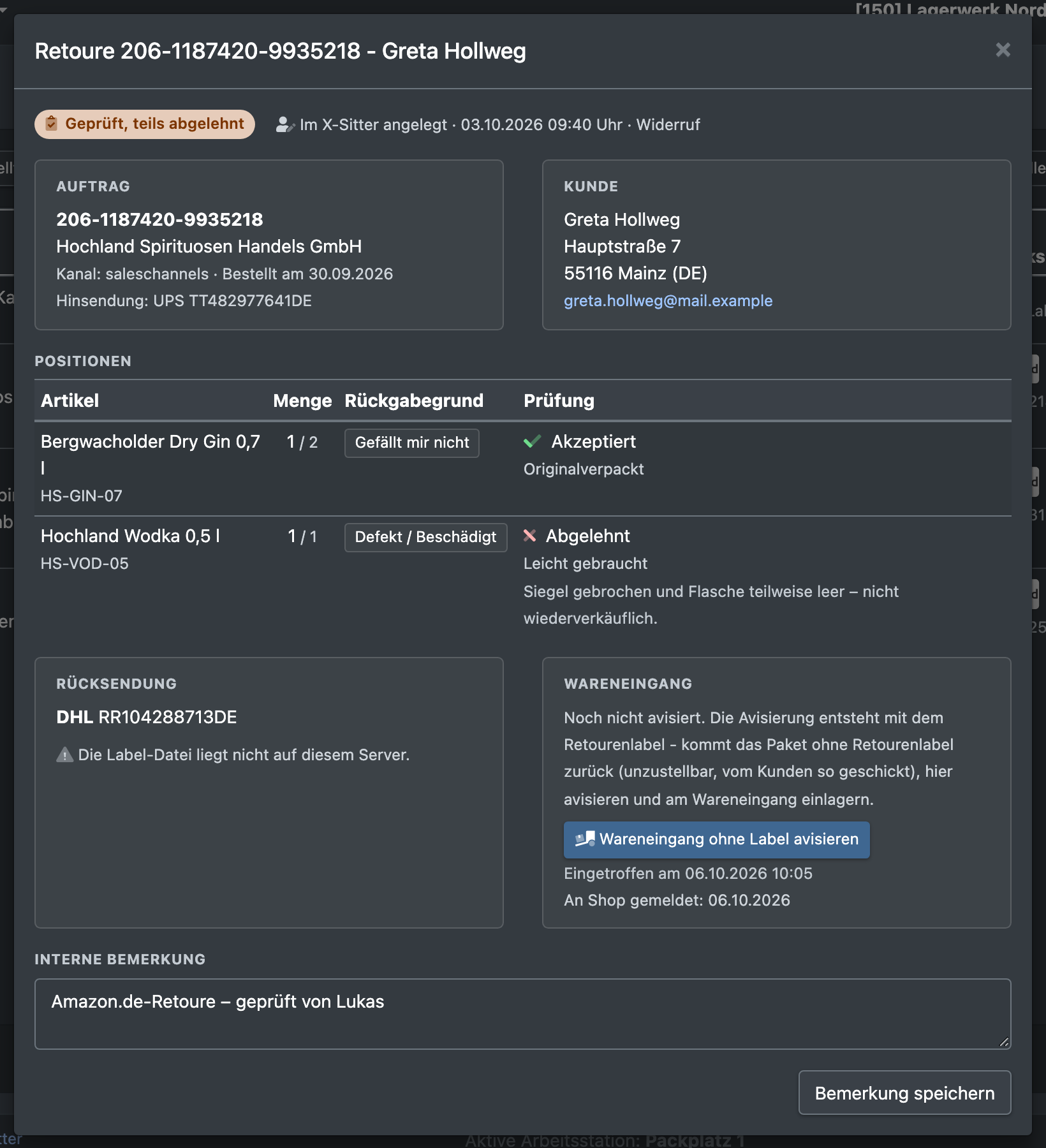Click the 'Prüfung' column header
Viewport: 1046px width, 1148px height.
pos(559,401)
